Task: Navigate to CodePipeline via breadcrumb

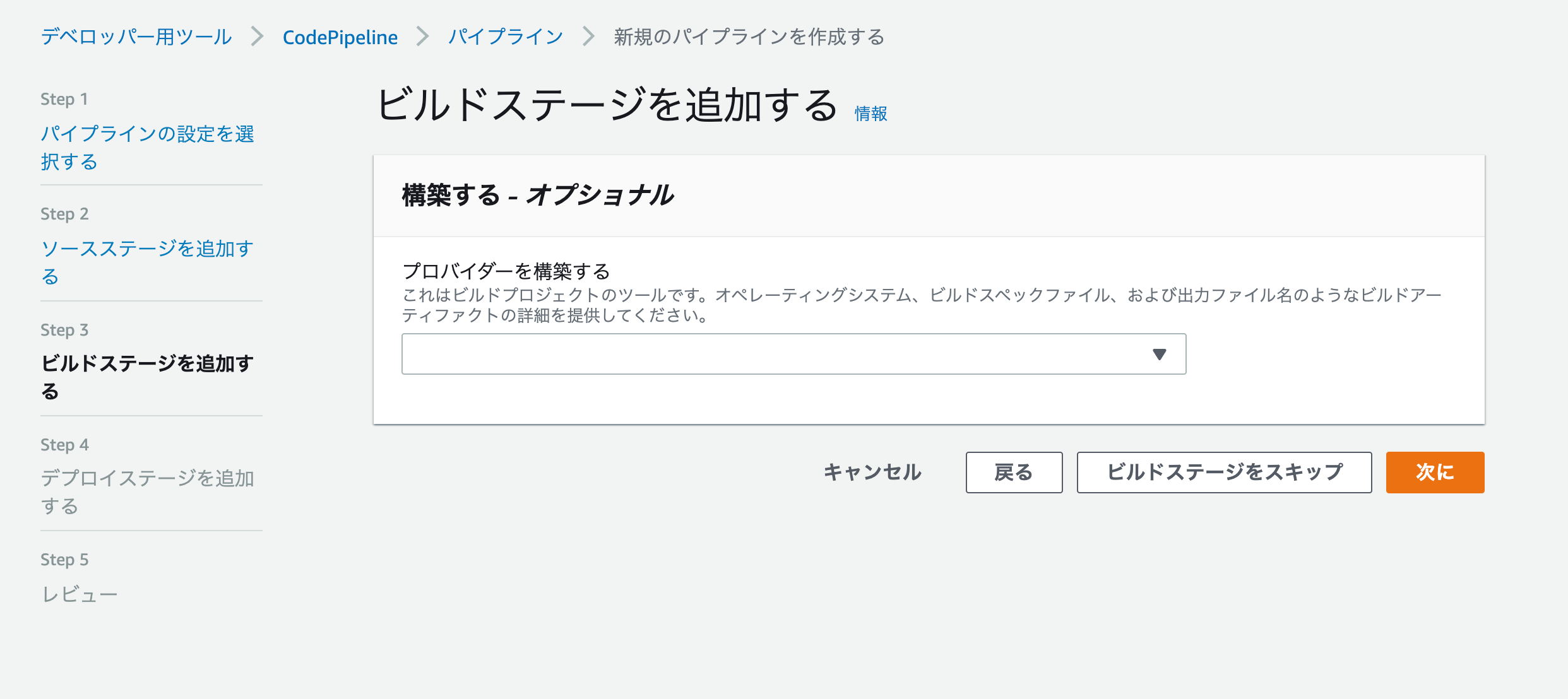Action: point(341,37)
